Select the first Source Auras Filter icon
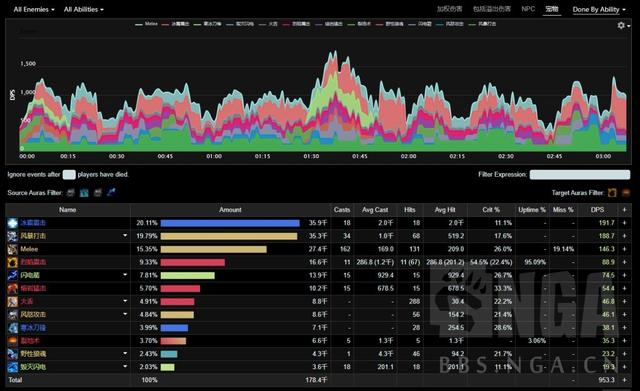The height and width of the screenshot is (391, 640). pyautogui.click(x=71, y=193)
